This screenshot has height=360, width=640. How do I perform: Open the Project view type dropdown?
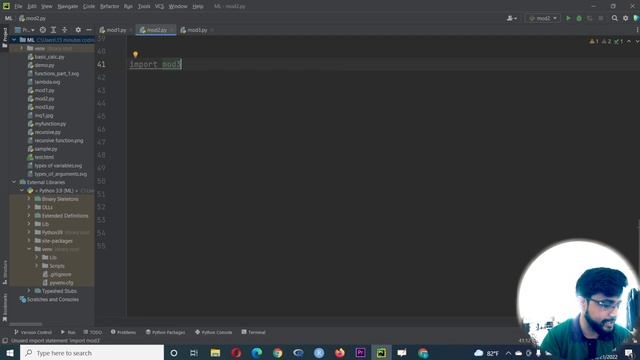coord(24,30)
